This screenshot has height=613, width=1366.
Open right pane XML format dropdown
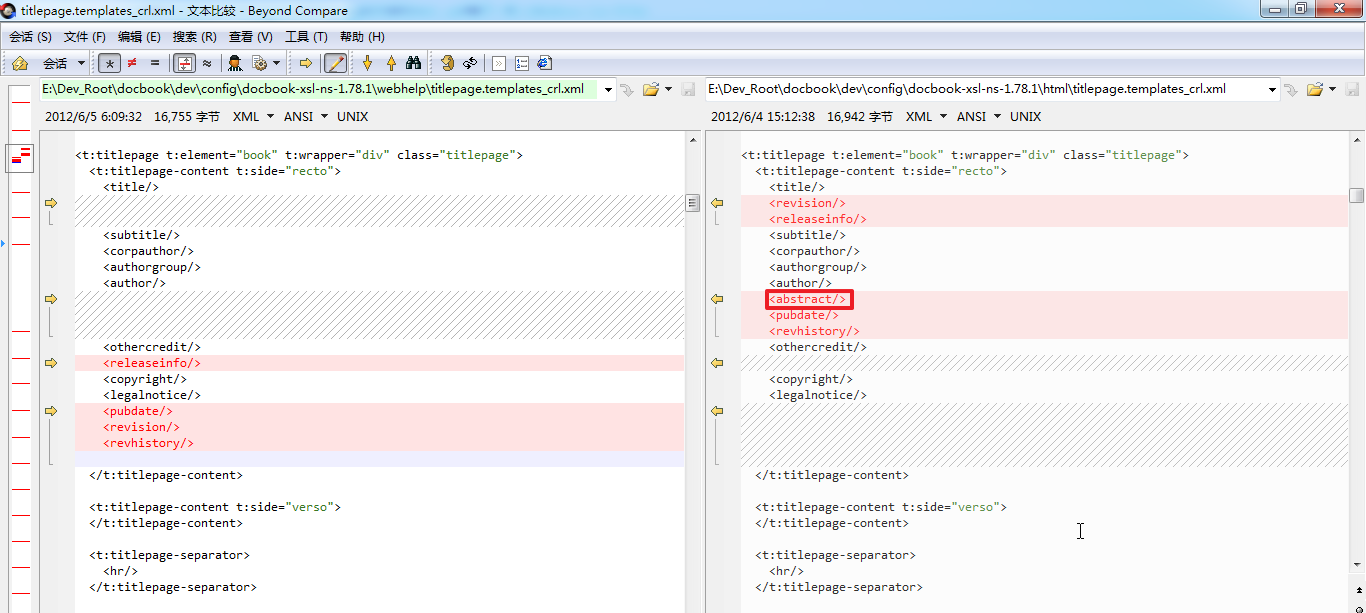point(926,117)
